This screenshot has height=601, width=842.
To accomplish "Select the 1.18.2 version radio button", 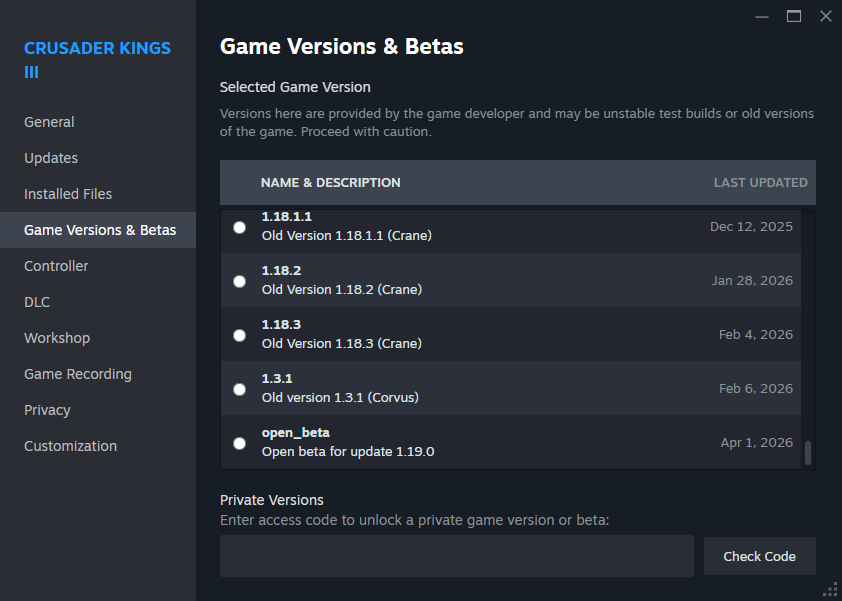I will [239, 281].
